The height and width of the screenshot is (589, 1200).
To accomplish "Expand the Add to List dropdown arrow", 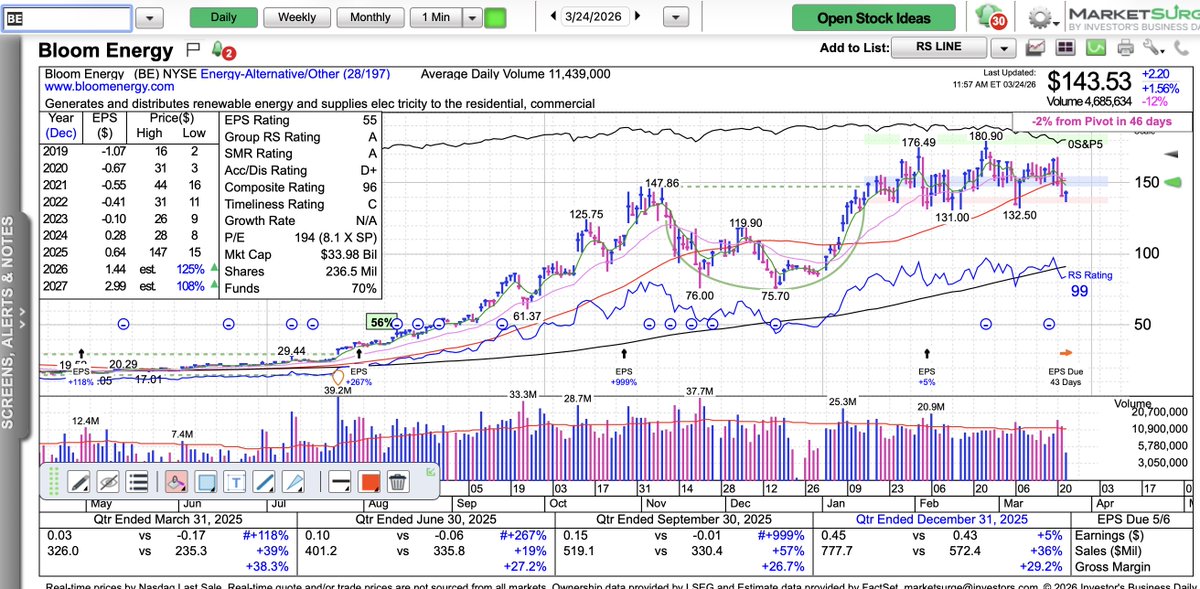I will tap(1003, 47).
